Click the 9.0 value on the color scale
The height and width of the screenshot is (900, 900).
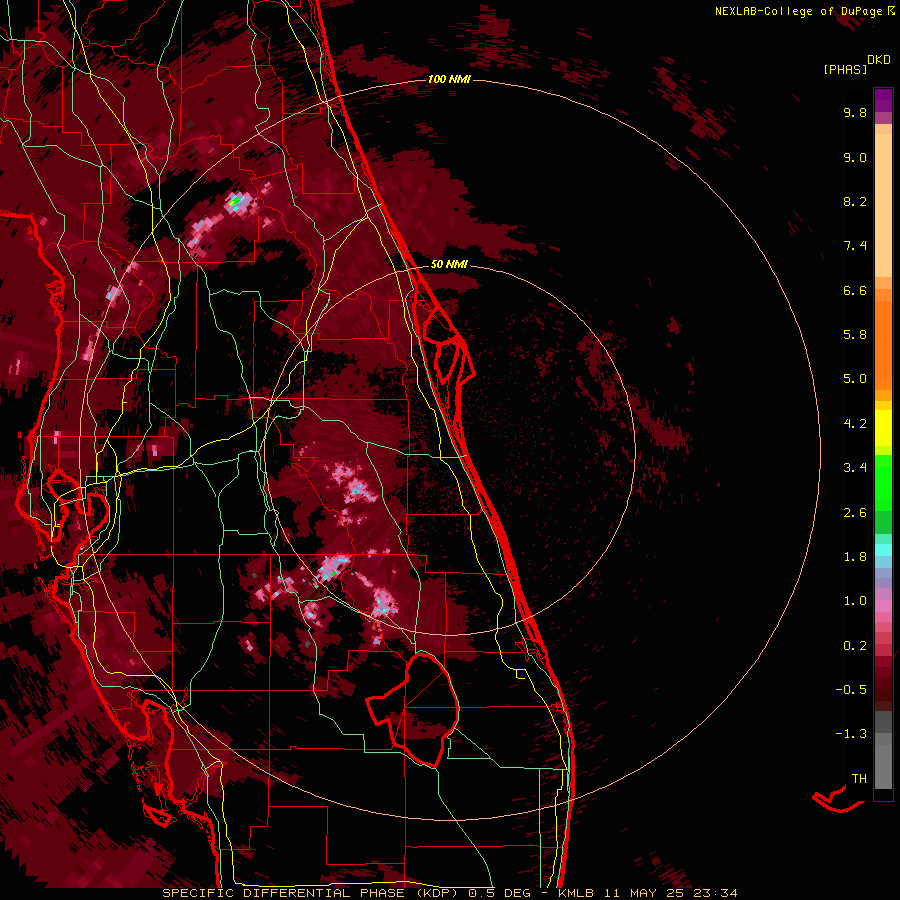855,157
